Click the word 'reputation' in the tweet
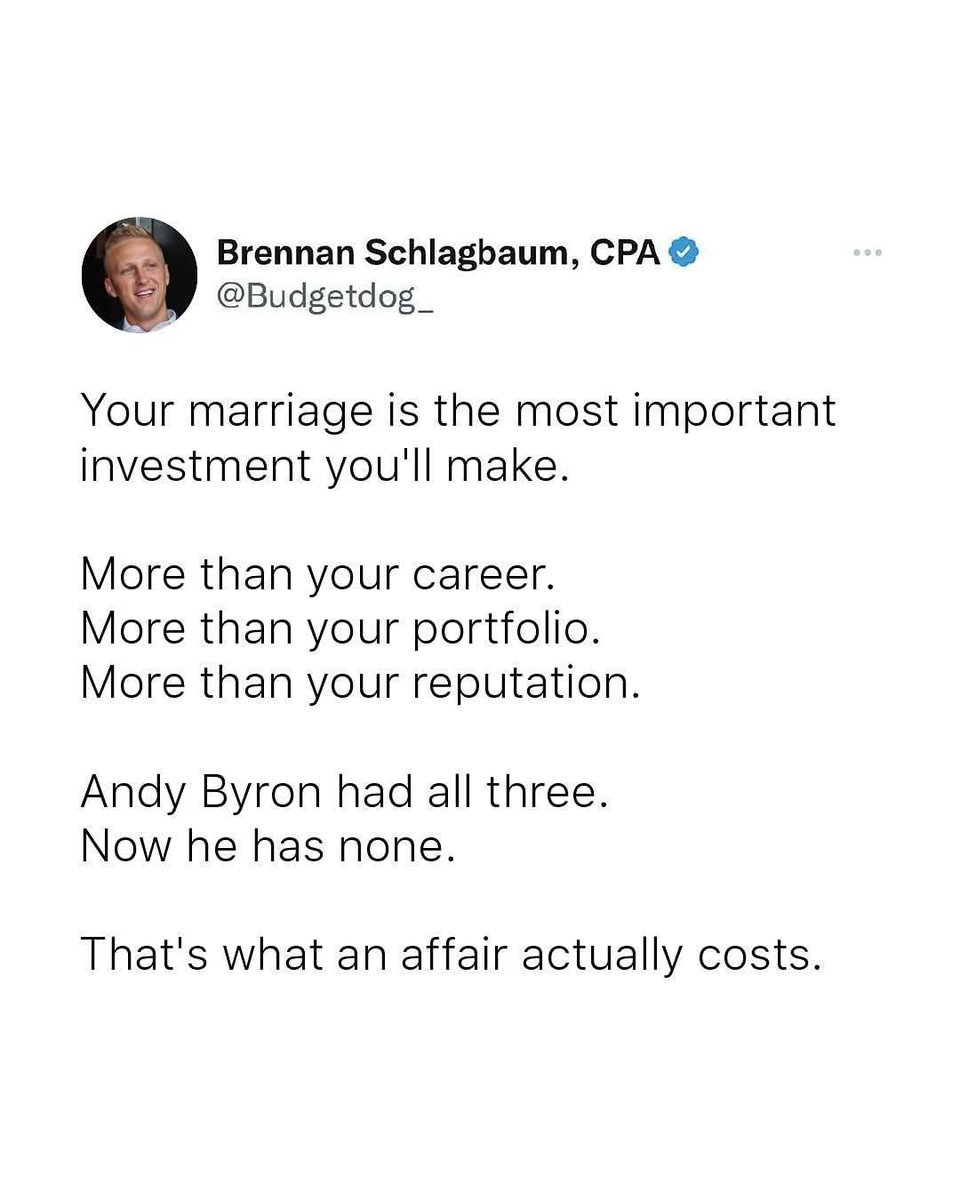The width and height of the screenshot is (960, 1200). [520, 683]
